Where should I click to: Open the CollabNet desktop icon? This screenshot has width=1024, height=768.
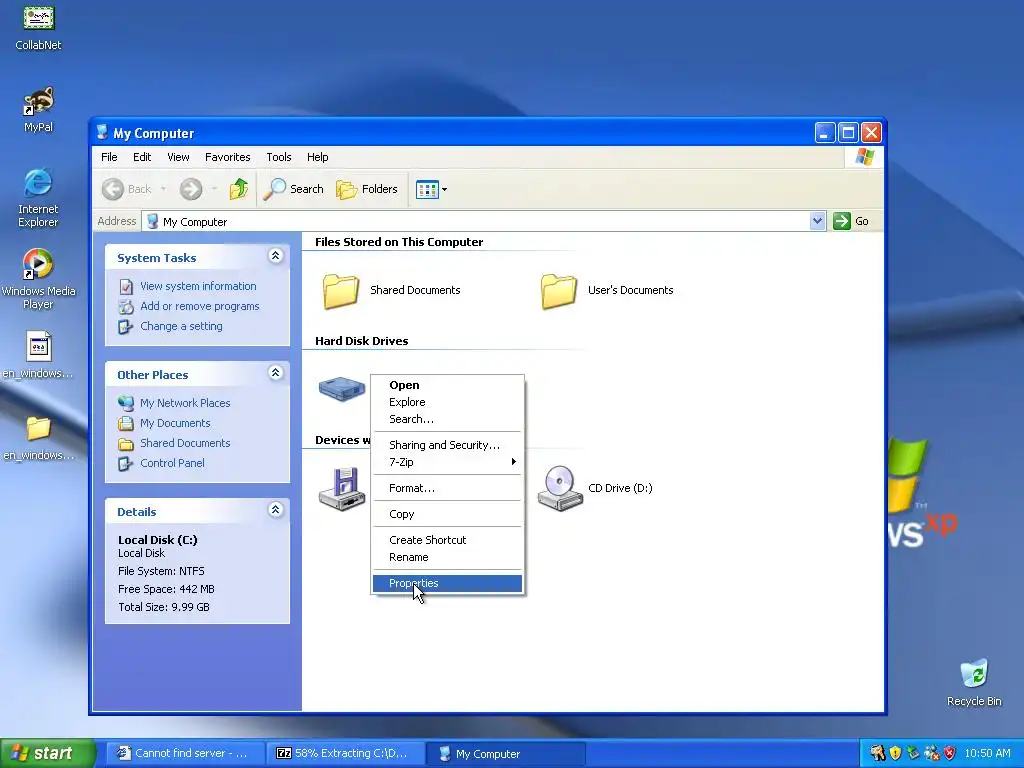click(39, 27)
